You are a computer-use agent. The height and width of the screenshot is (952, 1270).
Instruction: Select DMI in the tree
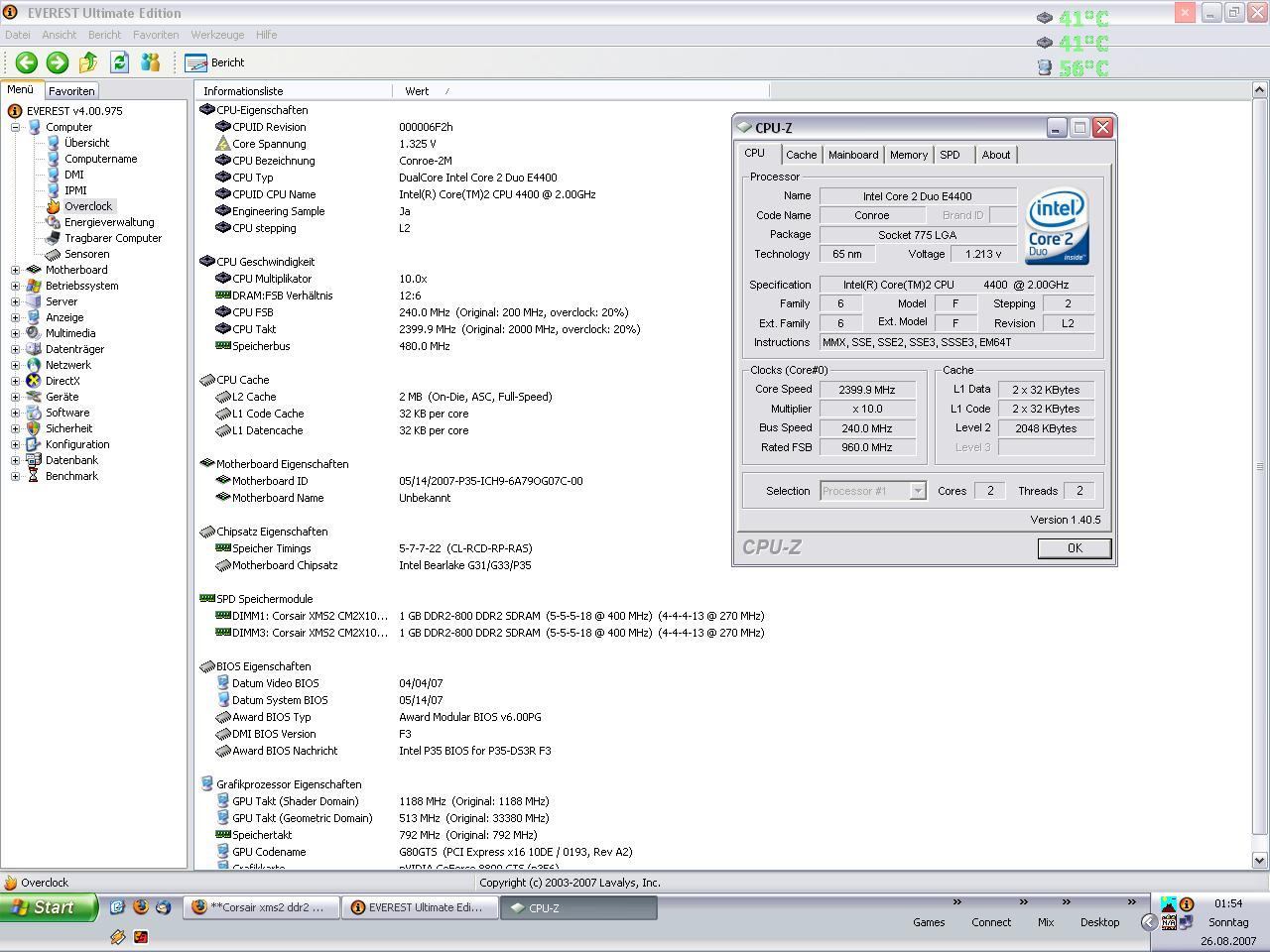74,175
